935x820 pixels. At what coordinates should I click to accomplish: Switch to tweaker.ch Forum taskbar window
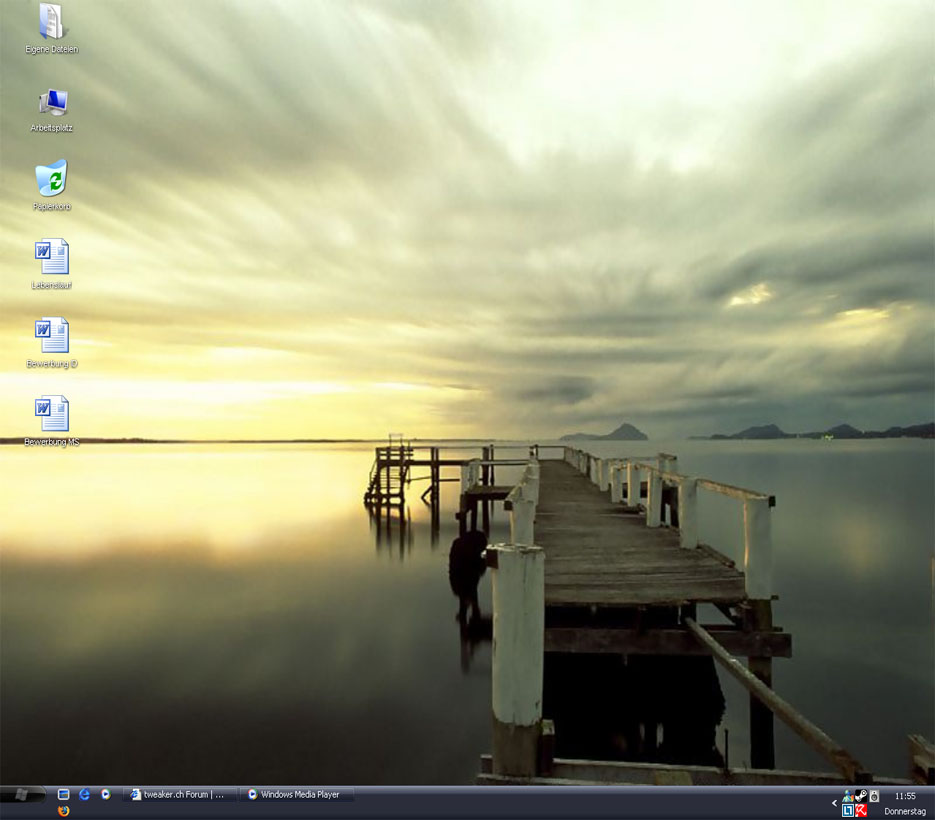coord(180,795)
